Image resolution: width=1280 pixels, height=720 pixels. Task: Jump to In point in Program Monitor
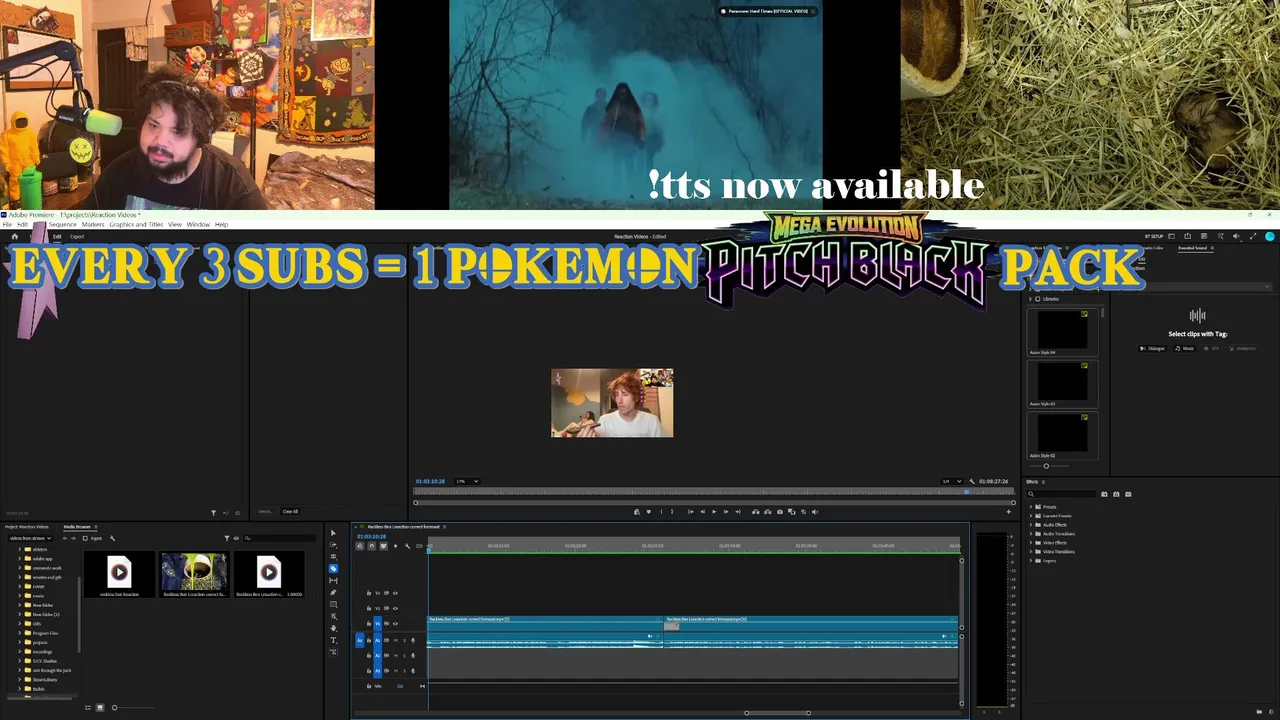click(x=690, y=512)
